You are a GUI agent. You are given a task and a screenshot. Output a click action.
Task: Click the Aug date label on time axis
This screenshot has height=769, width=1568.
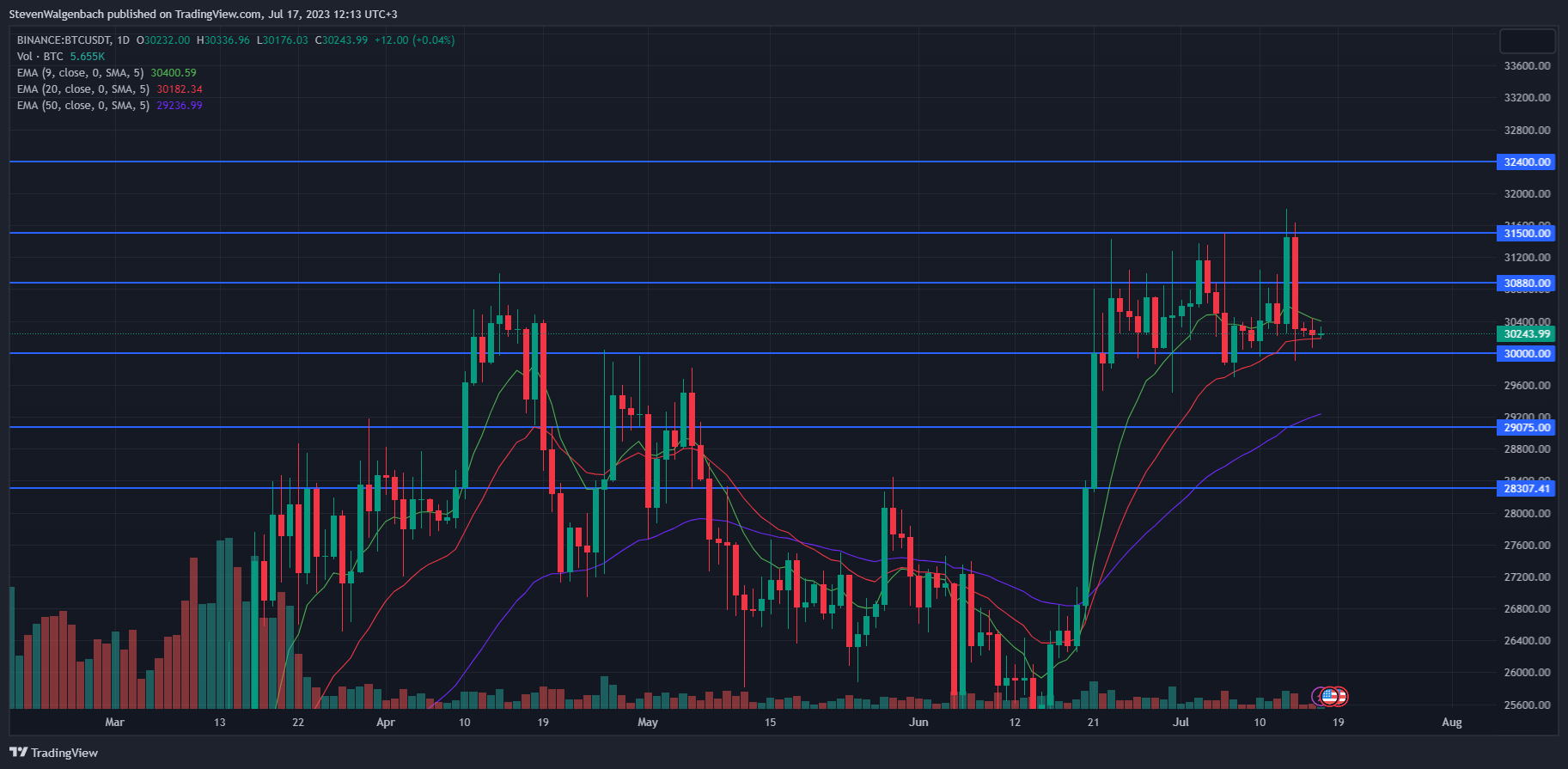(1452, 723)
